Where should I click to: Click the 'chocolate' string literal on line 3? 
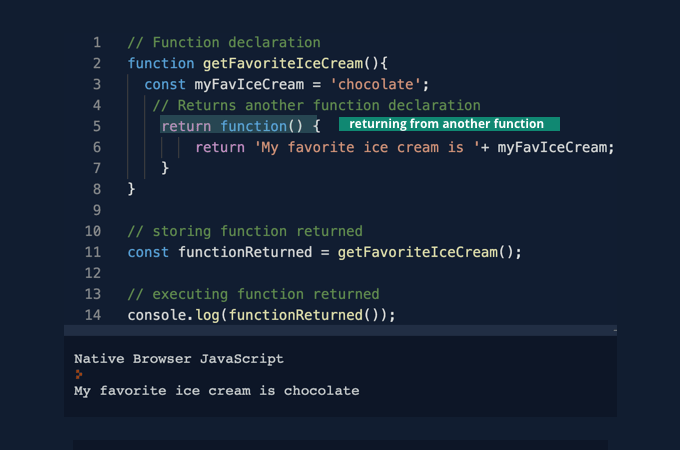[375, 84]
